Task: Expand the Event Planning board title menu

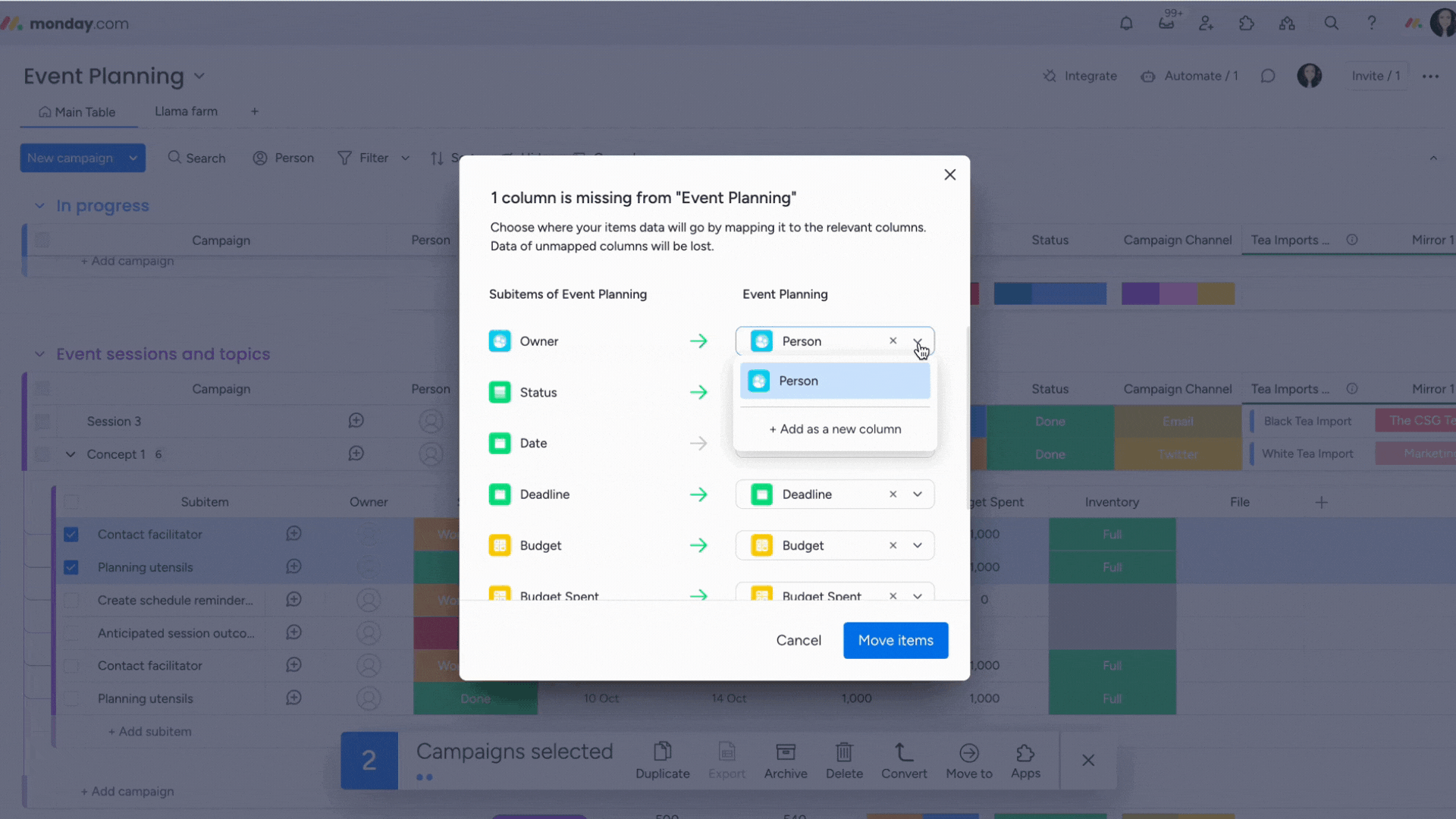Action: [199, 76]
